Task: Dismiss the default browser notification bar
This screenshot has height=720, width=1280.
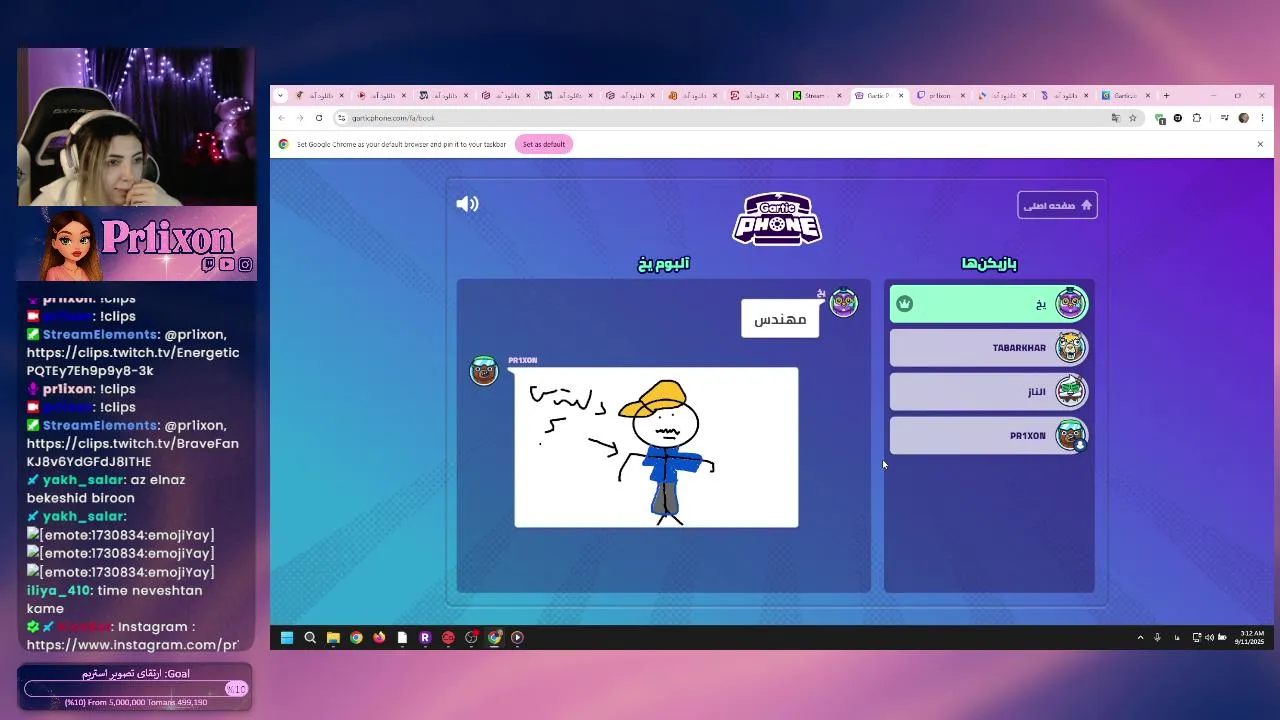Action: (x=1260, y=144)
